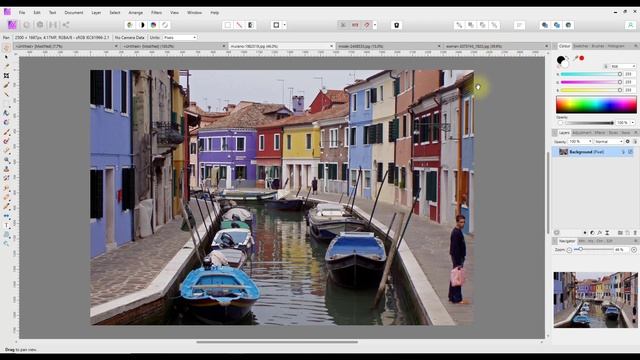
Task: Toggle the Quick Mask toolbar button
Action: 276,25
